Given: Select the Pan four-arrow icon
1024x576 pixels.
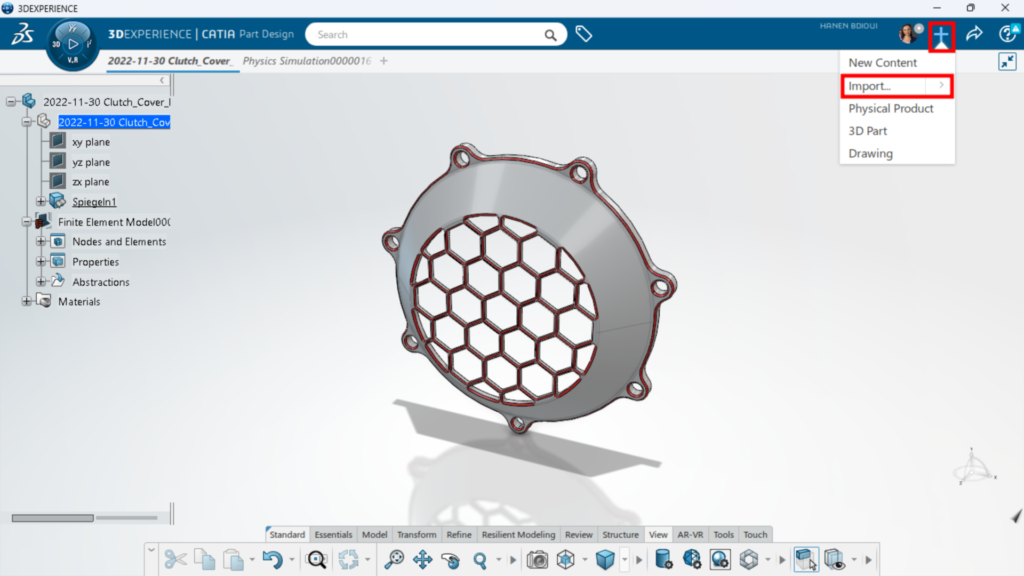Looking at the screenshot, I should pyautogui.click(x=423, y=560).
